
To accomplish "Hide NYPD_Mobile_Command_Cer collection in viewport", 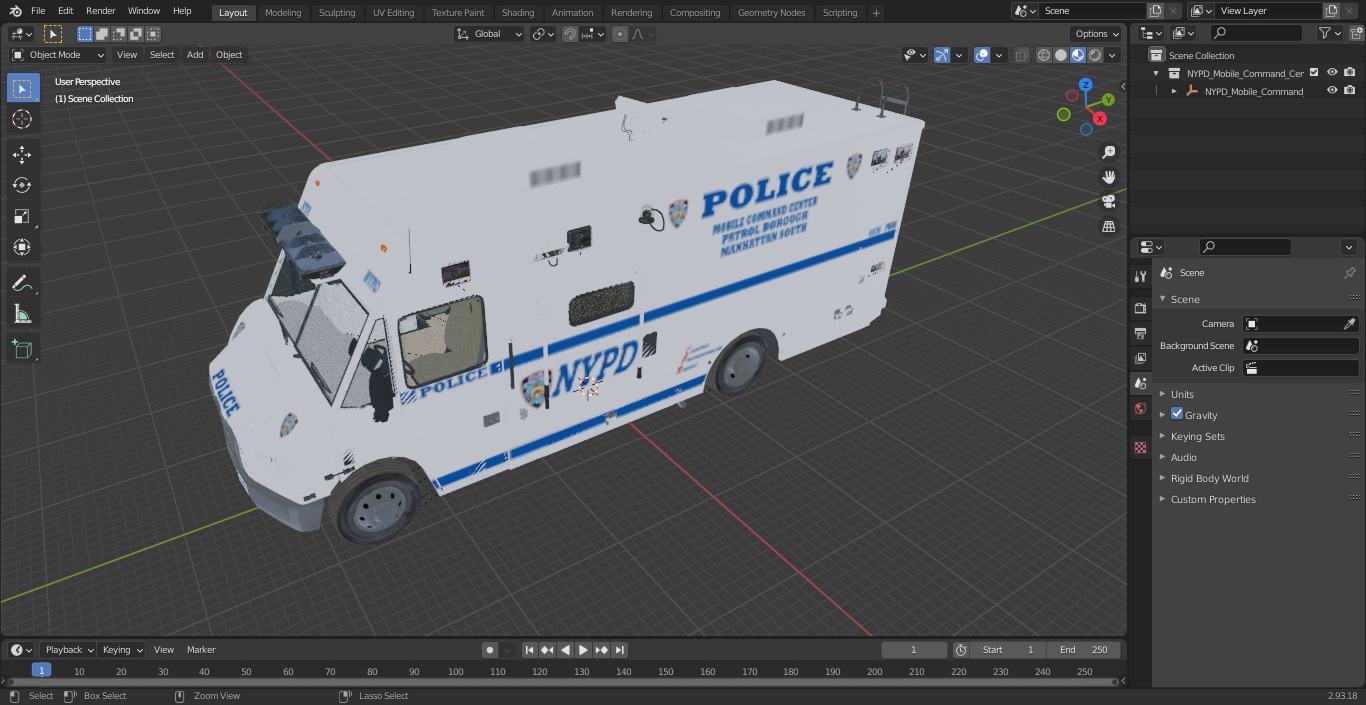I will click(x=1332, y=73).
